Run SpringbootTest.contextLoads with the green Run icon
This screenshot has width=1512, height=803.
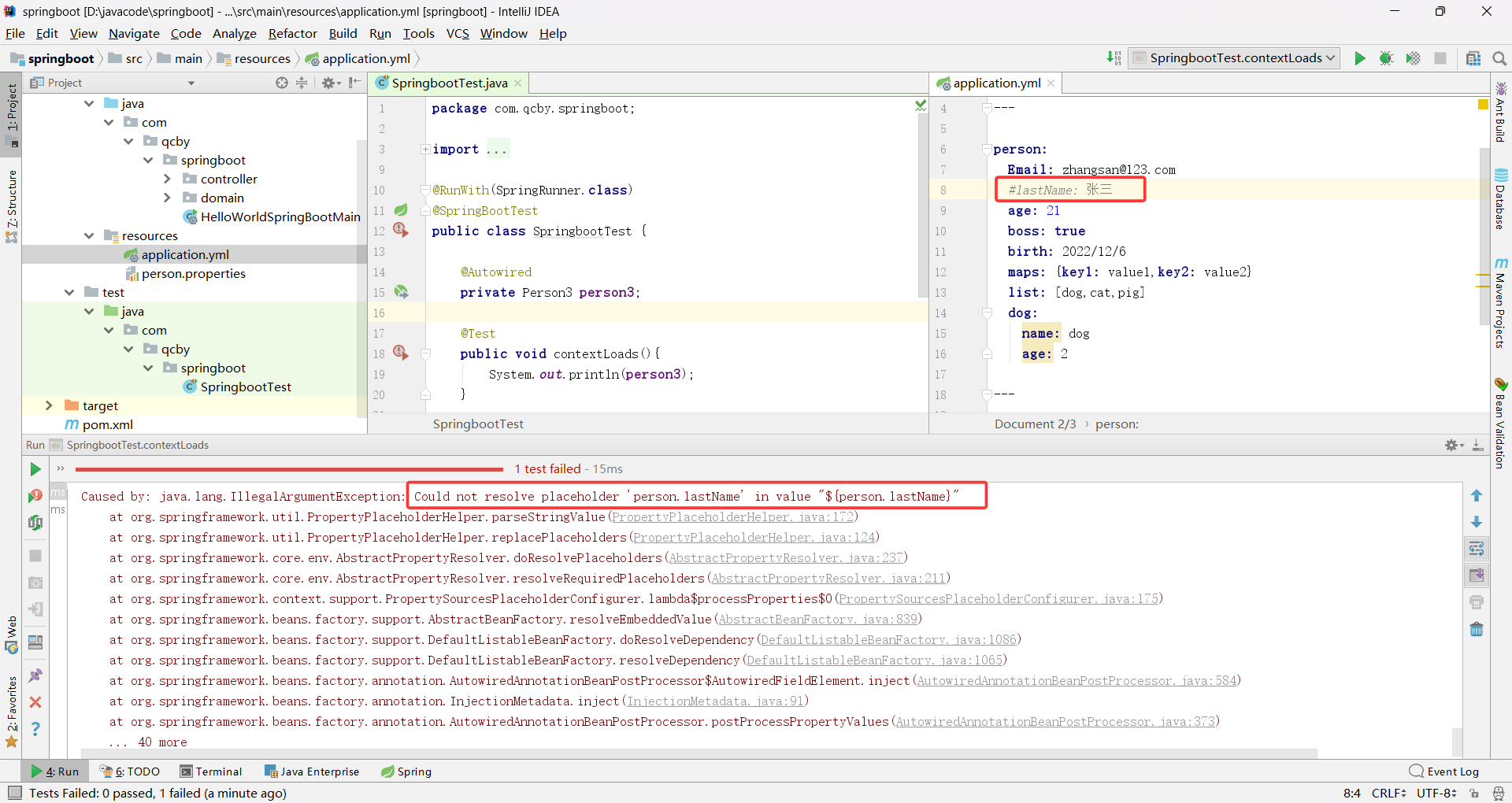1360,58
